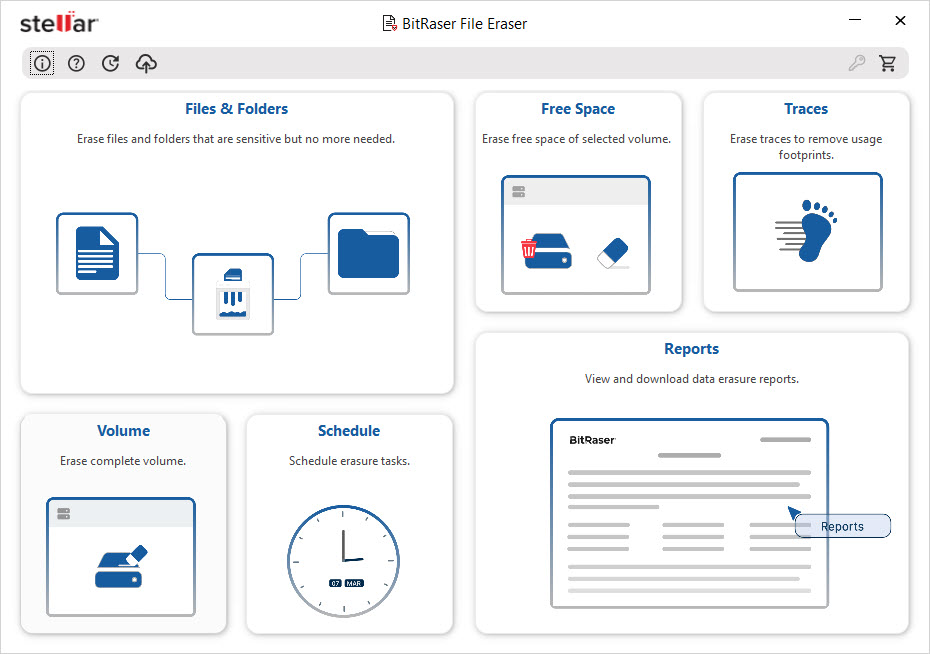Click the blue folder icon tile
This screenshot has height=654, width=930.
coord(369,254)
